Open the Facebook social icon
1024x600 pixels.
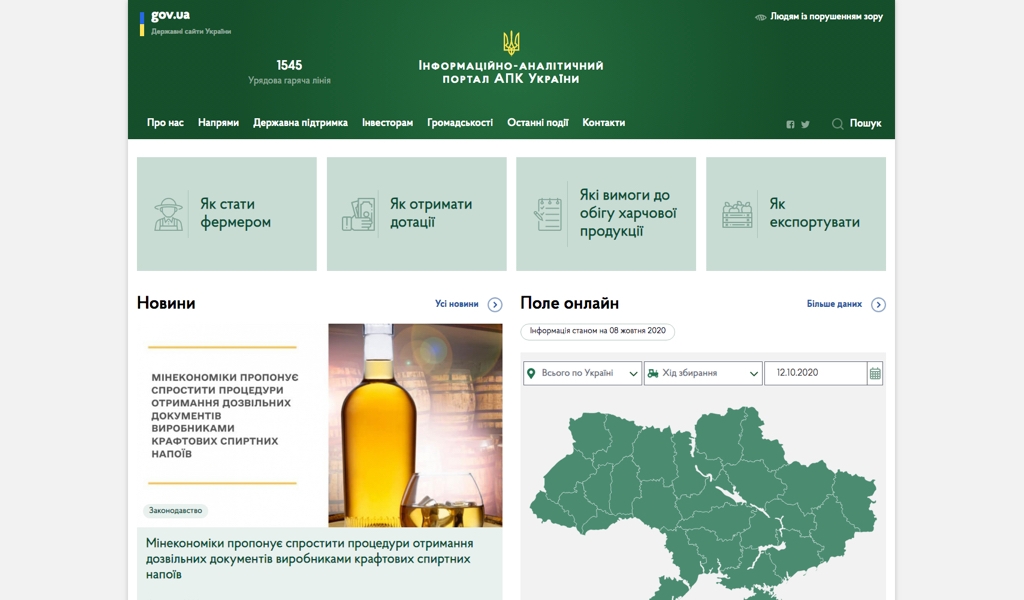click(790, 124)
